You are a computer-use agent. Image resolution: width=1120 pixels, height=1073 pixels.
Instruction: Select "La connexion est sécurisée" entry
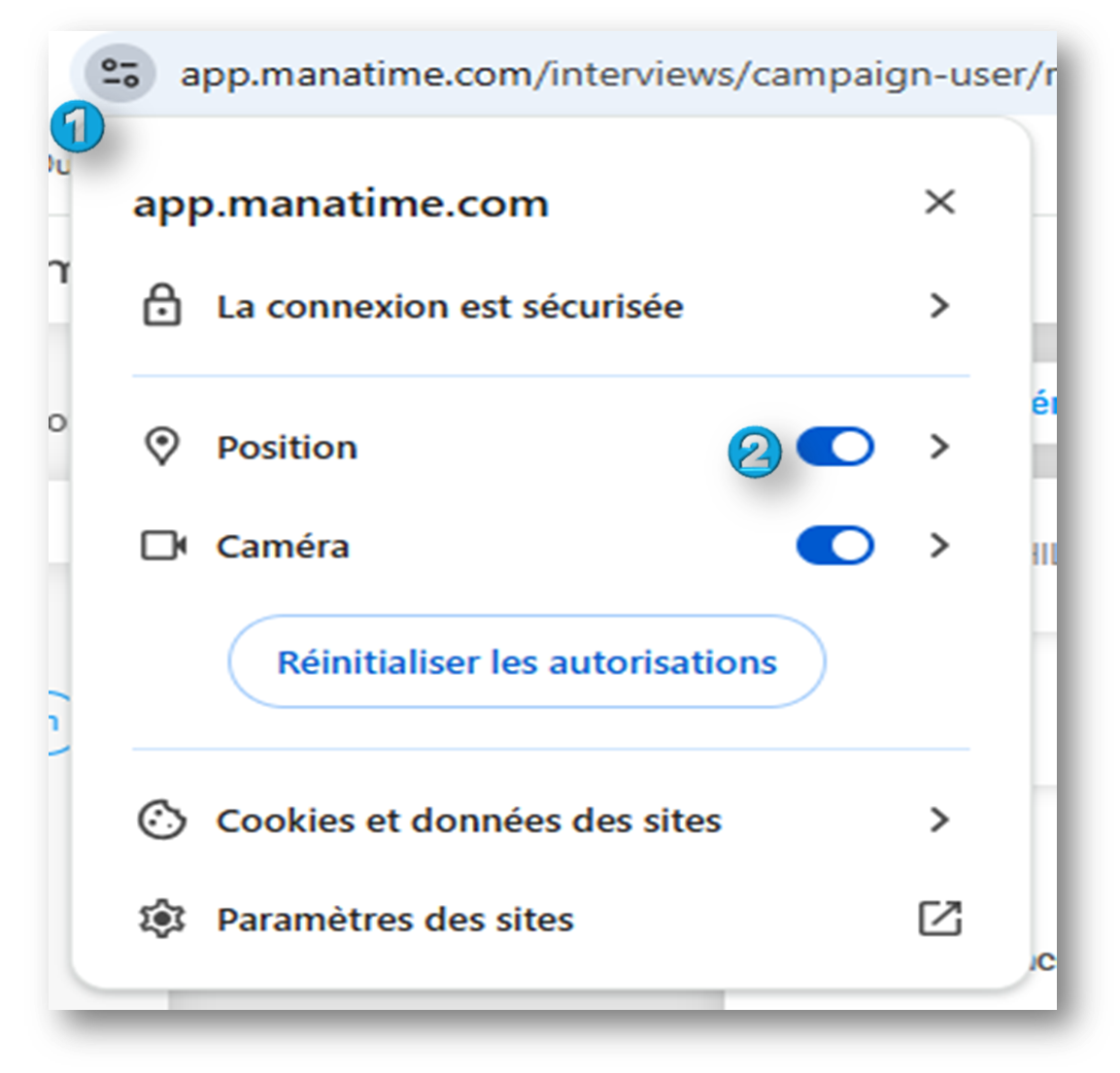tap(450, 307)
